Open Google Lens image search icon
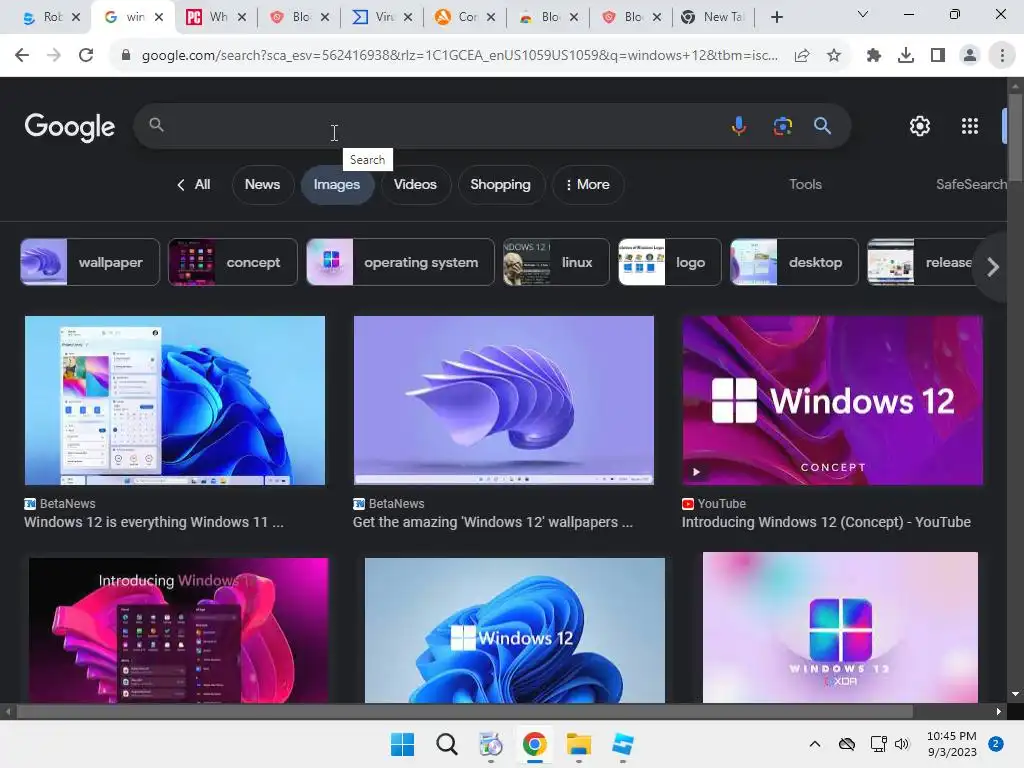 tap(782, 125)
